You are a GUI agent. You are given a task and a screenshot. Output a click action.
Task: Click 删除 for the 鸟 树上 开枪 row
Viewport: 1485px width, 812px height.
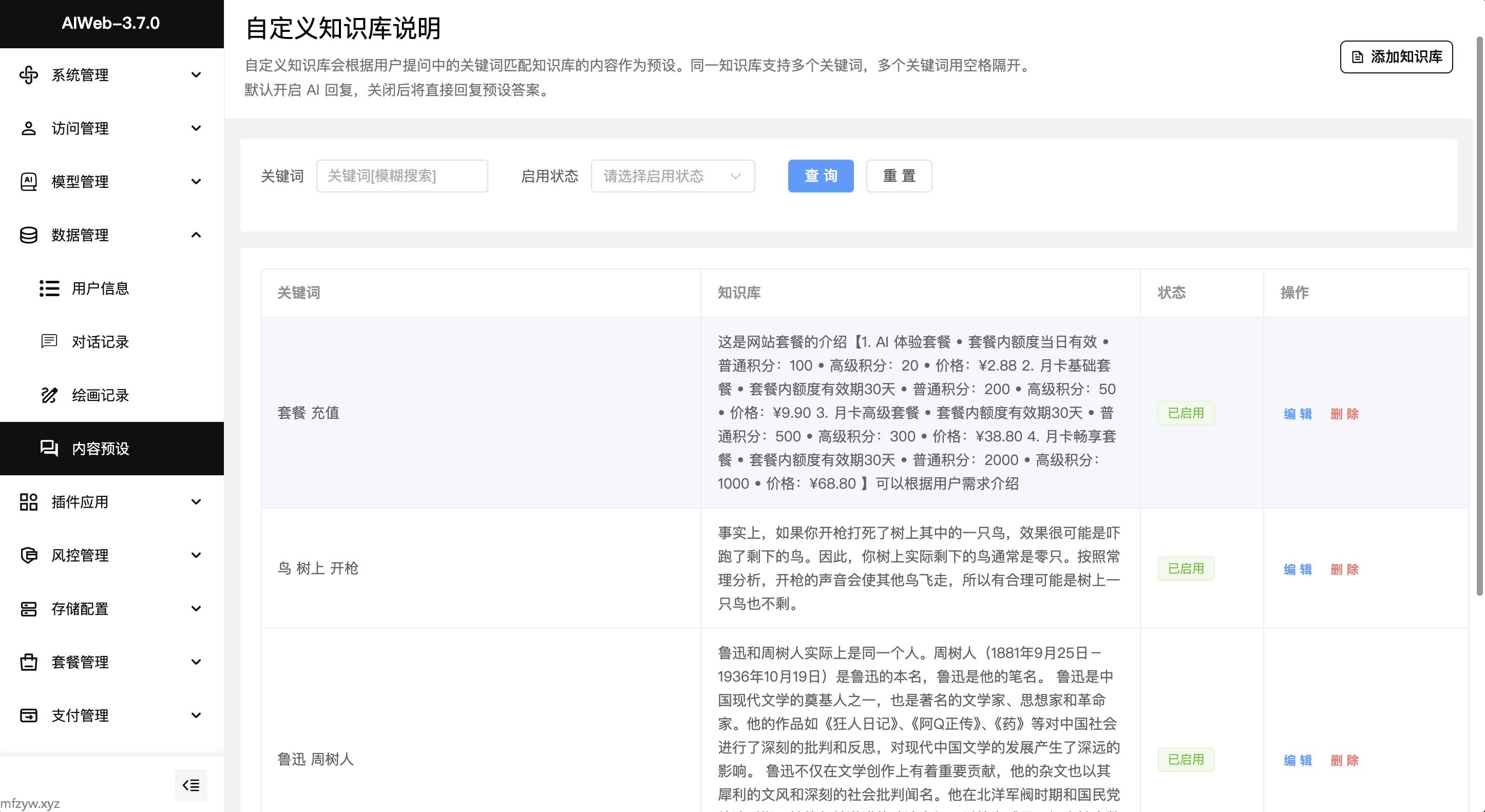[1344, 569]
